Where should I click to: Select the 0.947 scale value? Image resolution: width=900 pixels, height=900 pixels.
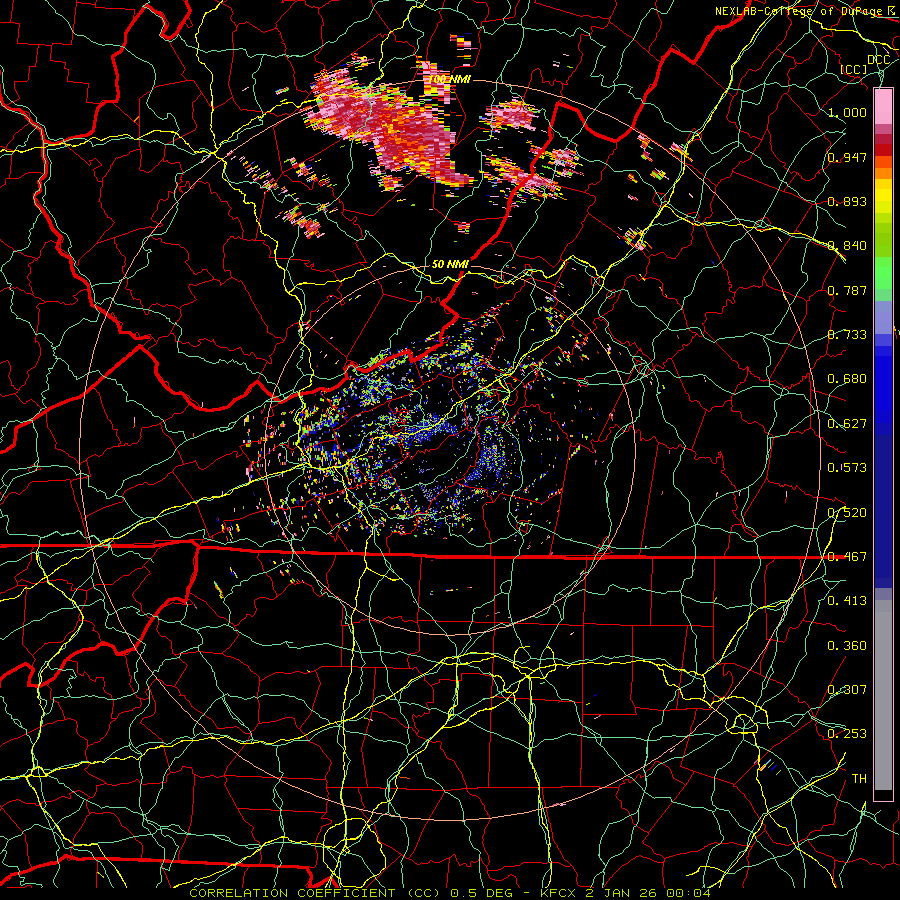pyautogui.click(x=847, y=157)
